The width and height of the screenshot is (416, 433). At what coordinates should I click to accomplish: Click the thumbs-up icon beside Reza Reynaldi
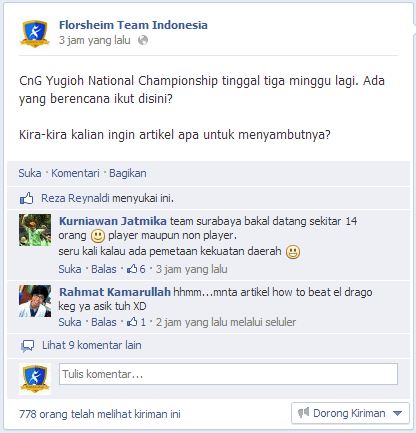27,198
